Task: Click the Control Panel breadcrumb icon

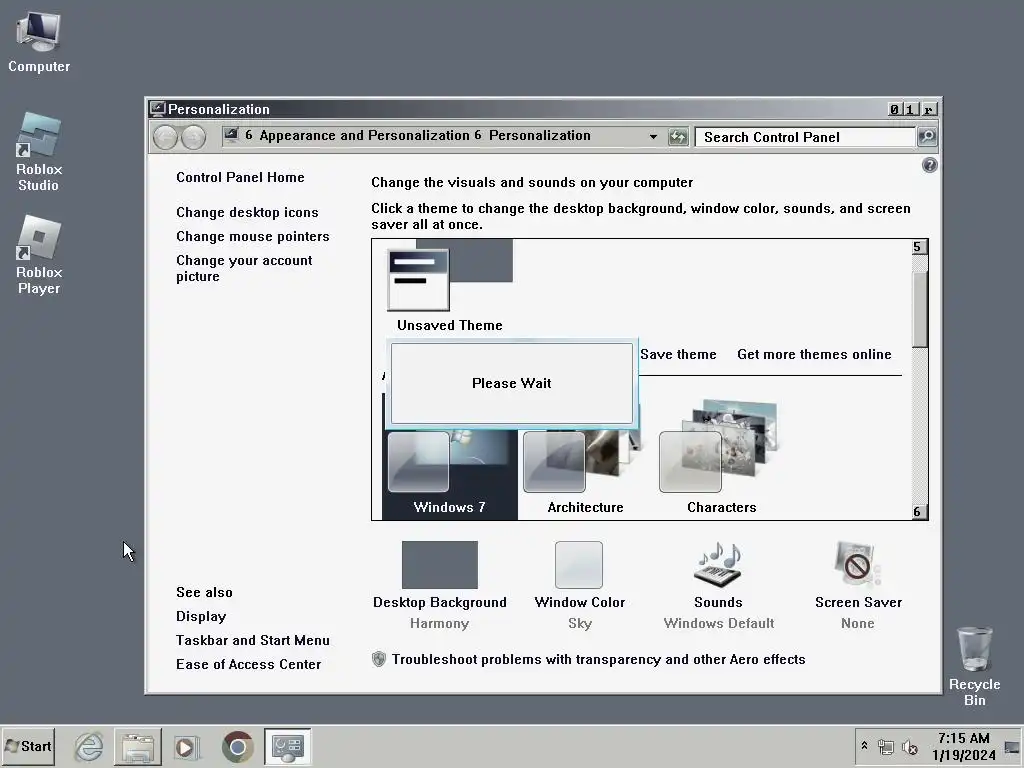Action: coord(231,135)
